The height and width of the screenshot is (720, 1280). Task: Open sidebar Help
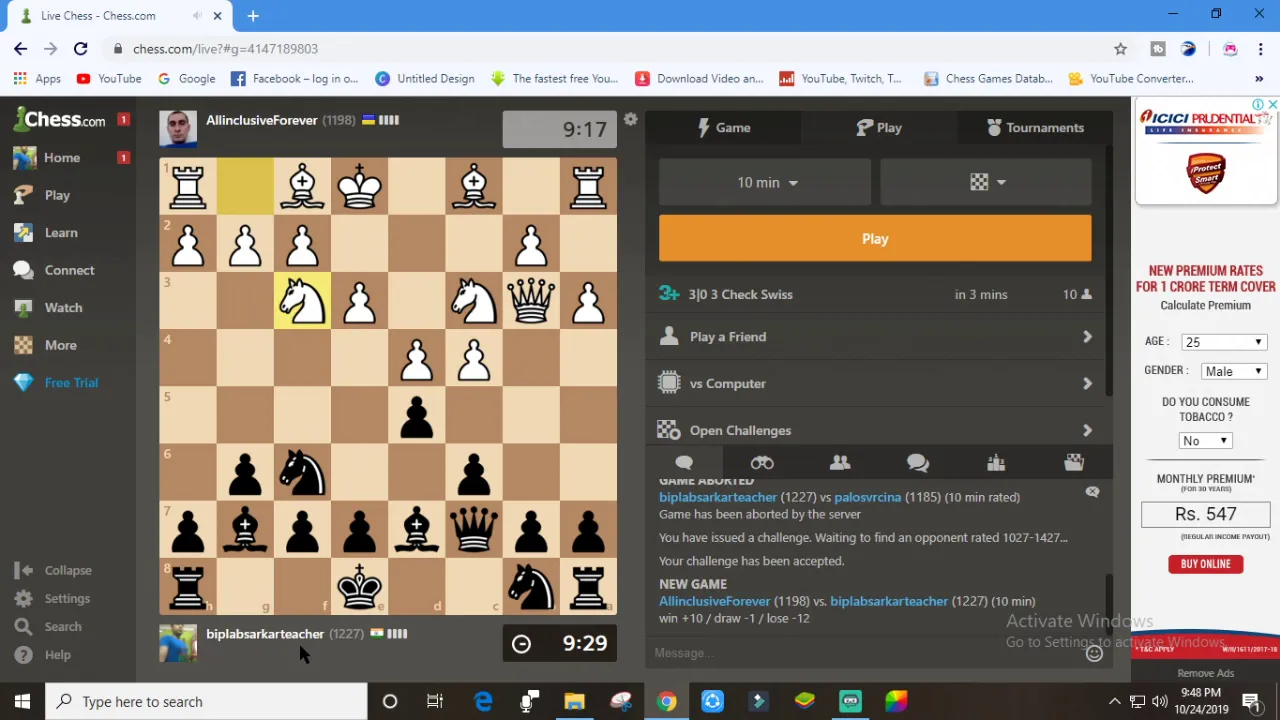point(57,654)
